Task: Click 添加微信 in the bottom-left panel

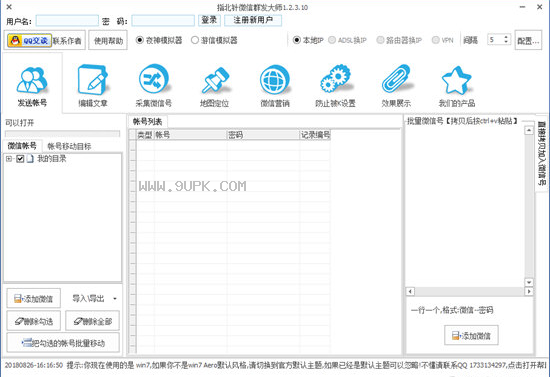Action: coord(34,298)
